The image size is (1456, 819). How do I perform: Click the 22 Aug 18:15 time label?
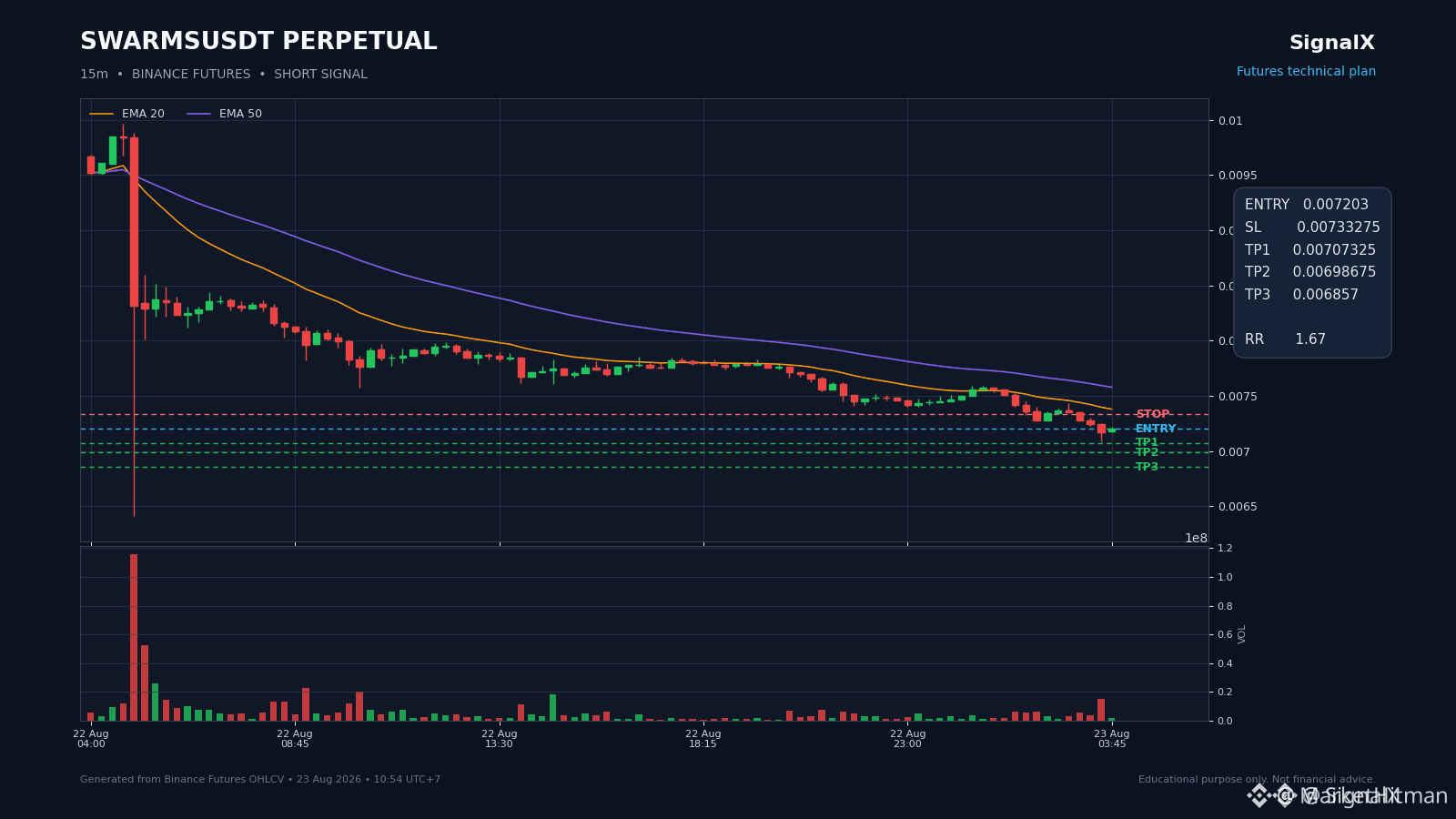(x=703, y=739)
